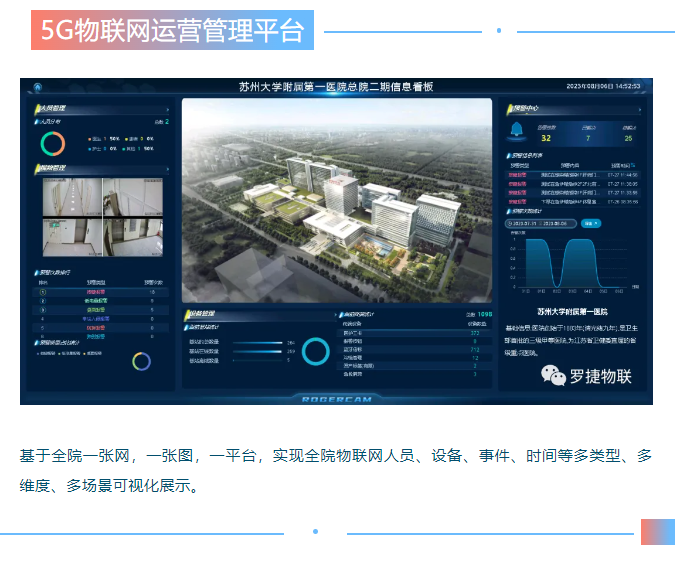Click the 基站总数量 progress bar
The image size is (688, 567).
coord(259,342)
